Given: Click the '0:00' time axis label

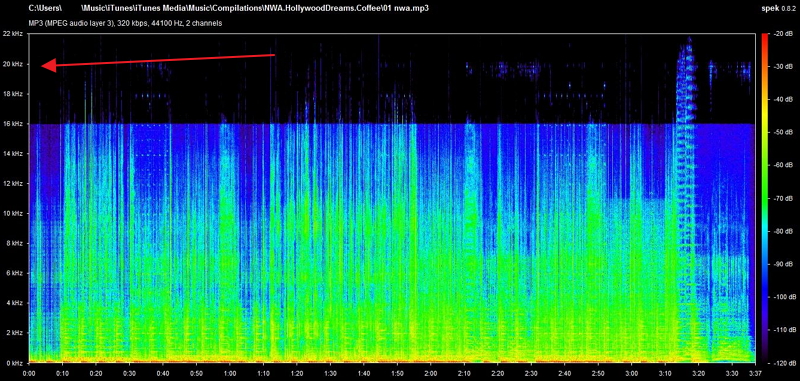Looking at the screenshot, I should (x=30, y=372).
